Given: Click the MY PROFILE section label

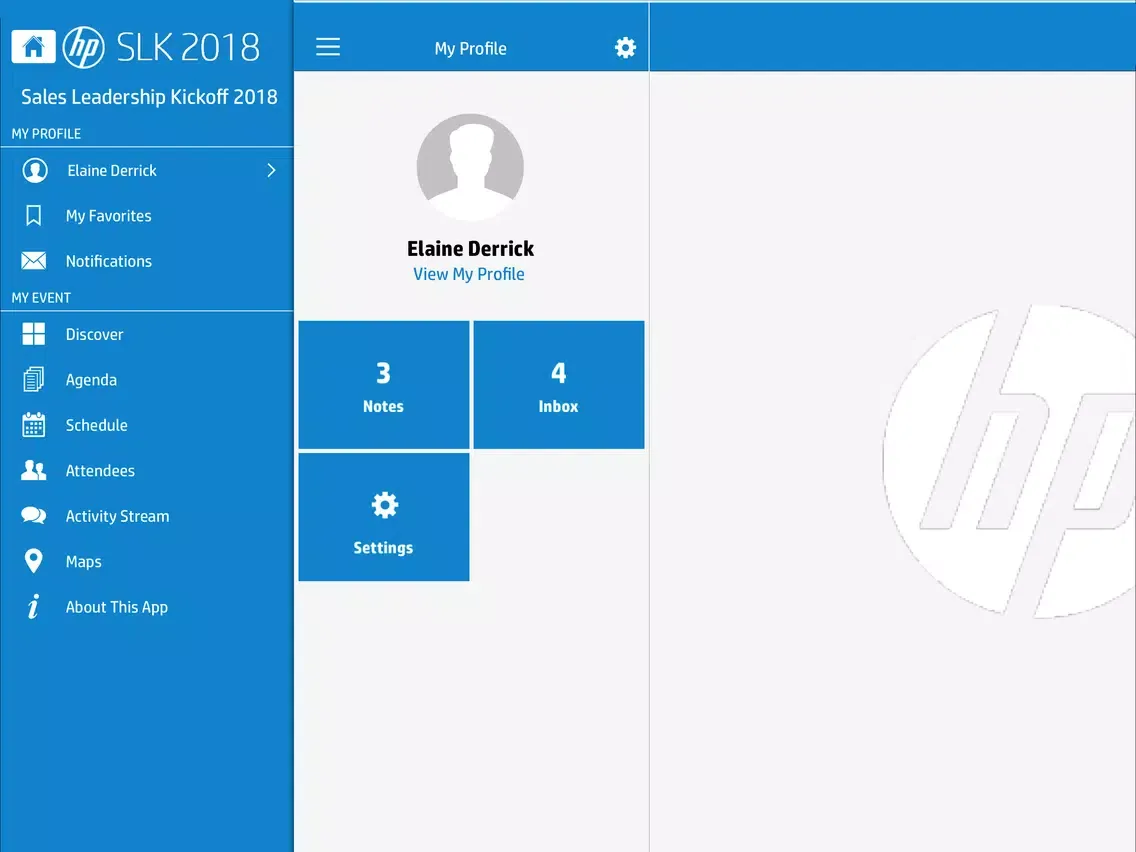Looking at the screenshot, I should pyautogui.click(x=46, y=134).
